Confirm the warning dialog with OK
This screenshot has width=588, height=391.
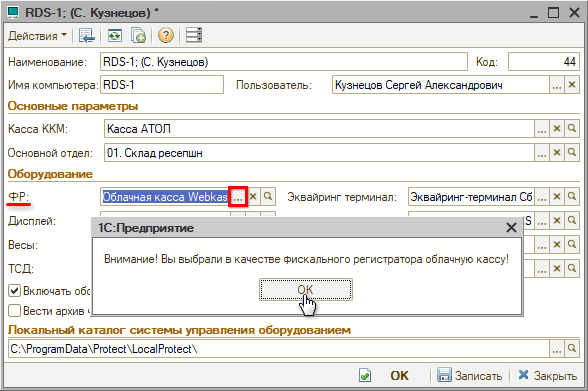point(306,289)
